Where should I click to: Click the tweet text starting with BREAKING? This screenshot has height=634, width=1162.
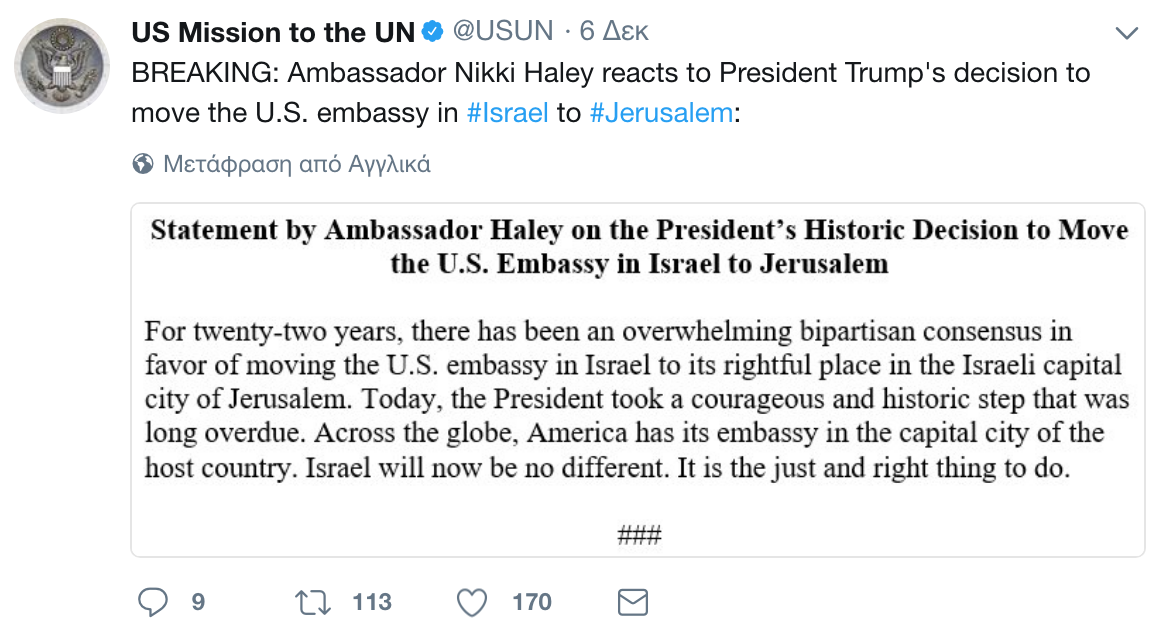(610, 74)
